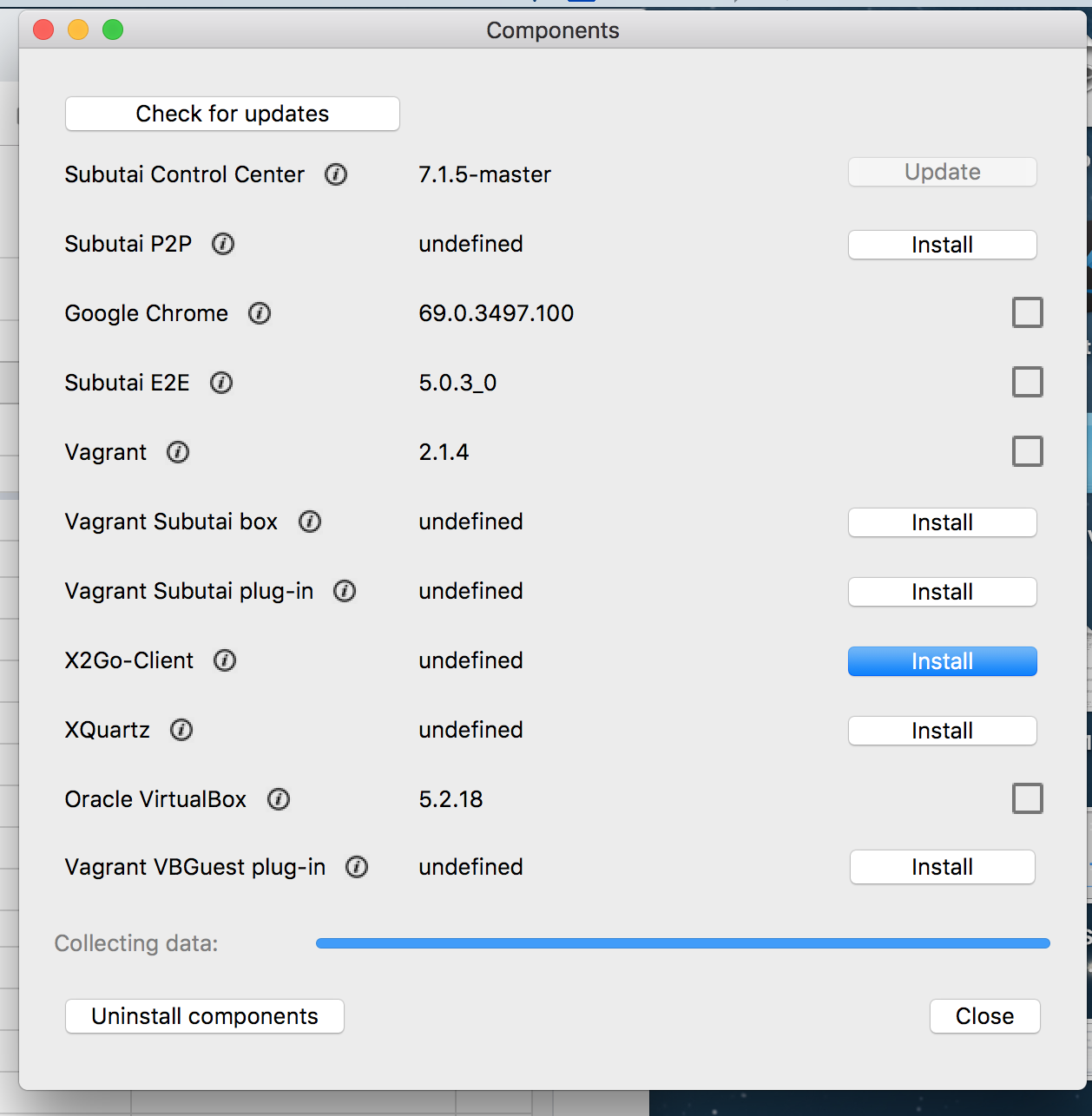Screen dimensions: 1092x1116
Task: View info about Subutai P2P
Action: [x=222, y=244]
